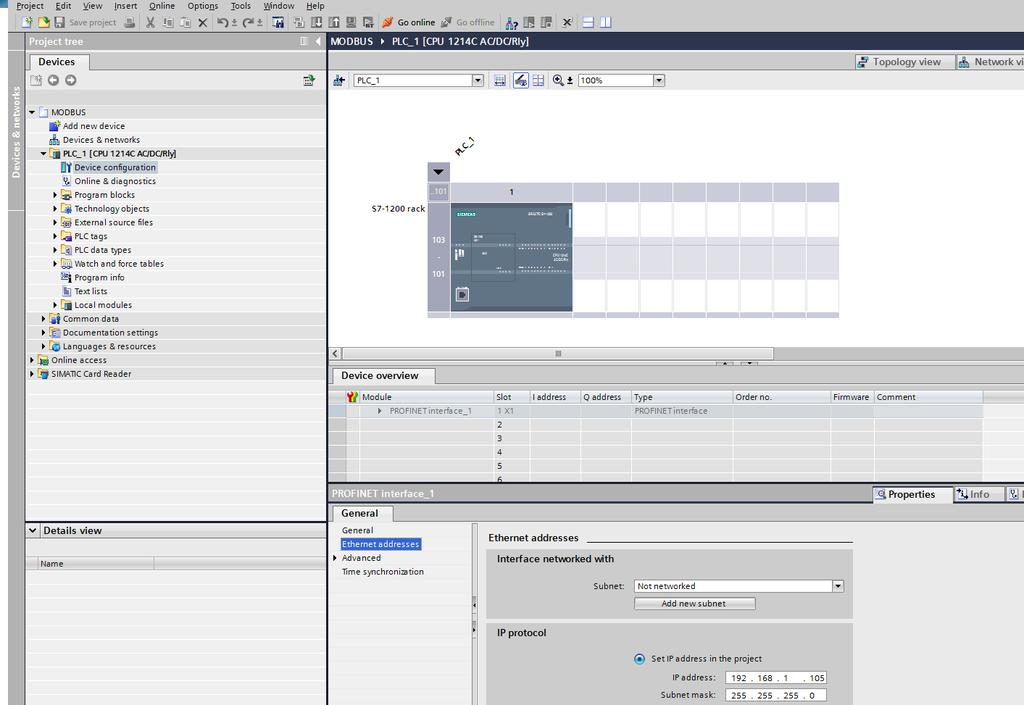
Task: Click the Print toolbar icon
Action: (x=129, y=22)
